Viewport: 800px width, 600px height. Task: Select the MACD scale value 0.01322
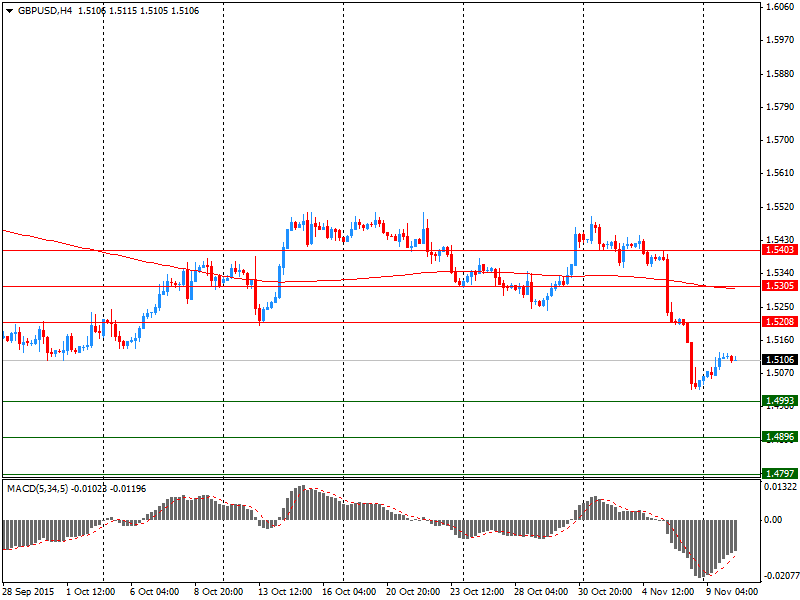[x=780, y=487]
